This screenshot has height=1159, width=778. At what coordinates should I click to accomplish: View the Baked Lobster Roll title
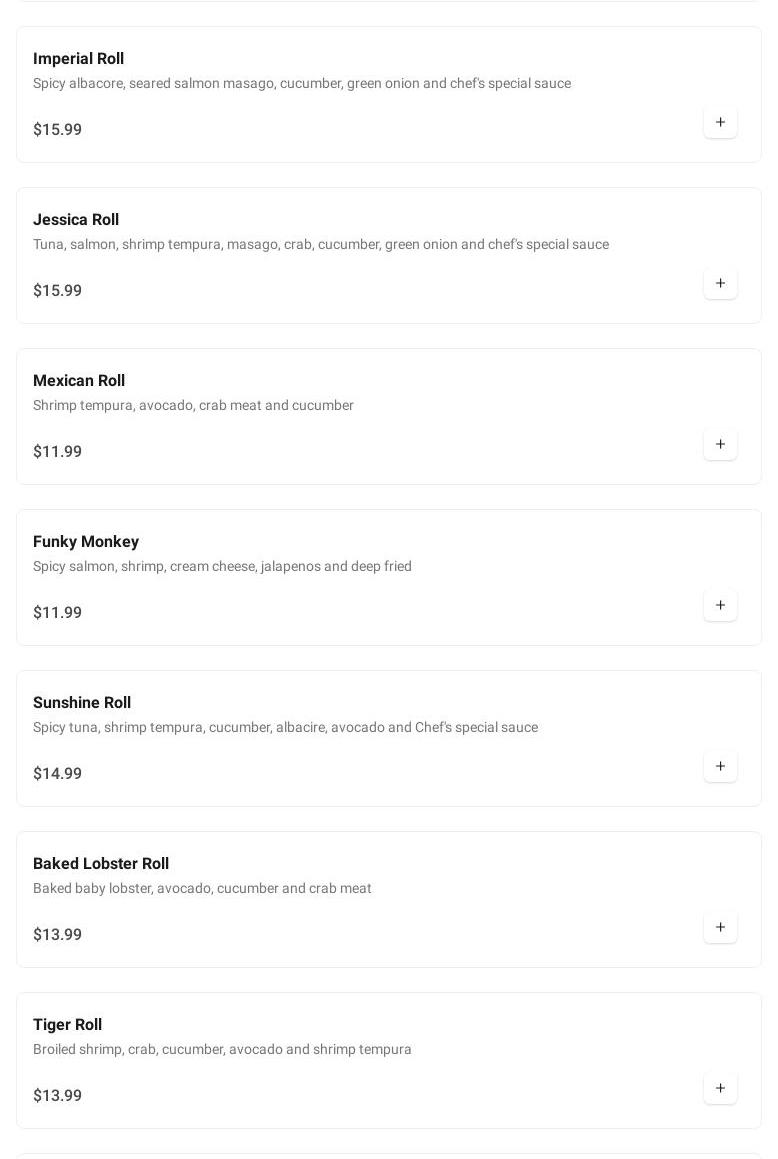pyautogui.click(x=101, y=864)
